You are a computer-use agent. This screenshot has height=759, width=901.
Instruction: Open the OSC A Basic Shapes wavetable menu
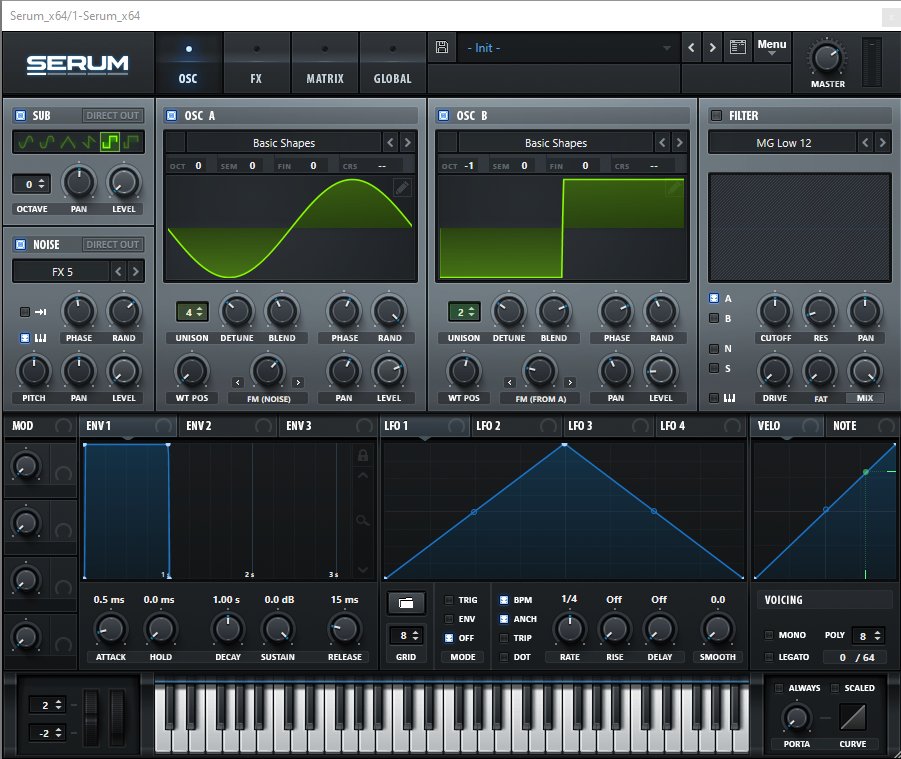click(x=284, y=142)
